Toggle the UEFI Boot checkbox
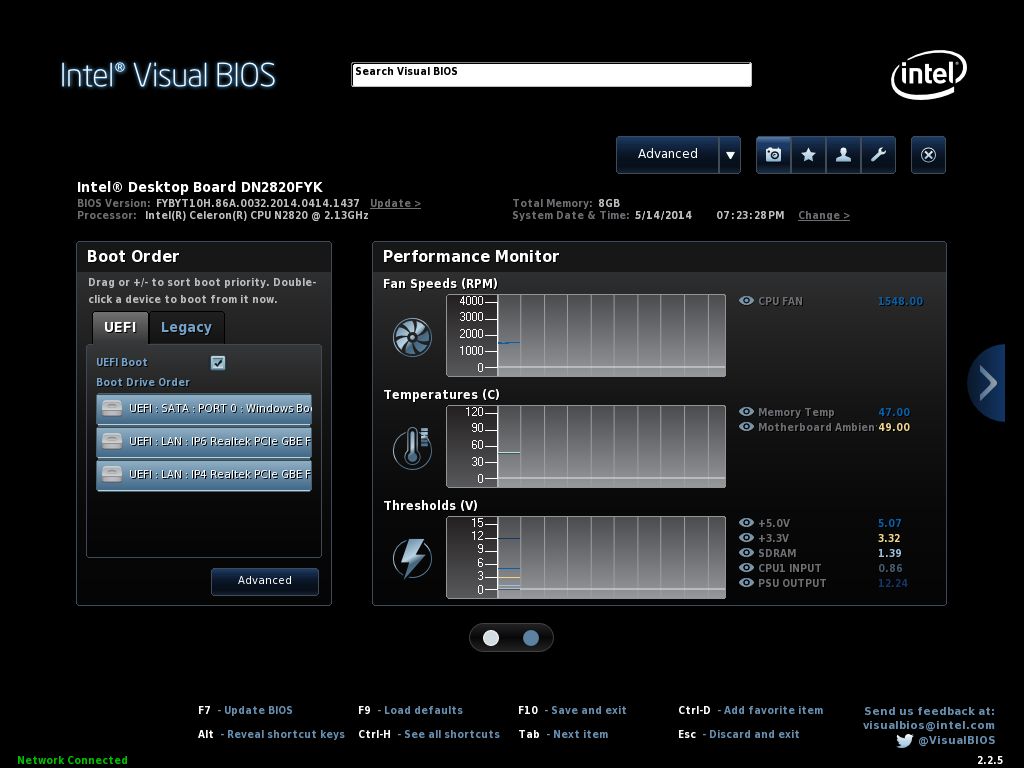 click(218, 362)
